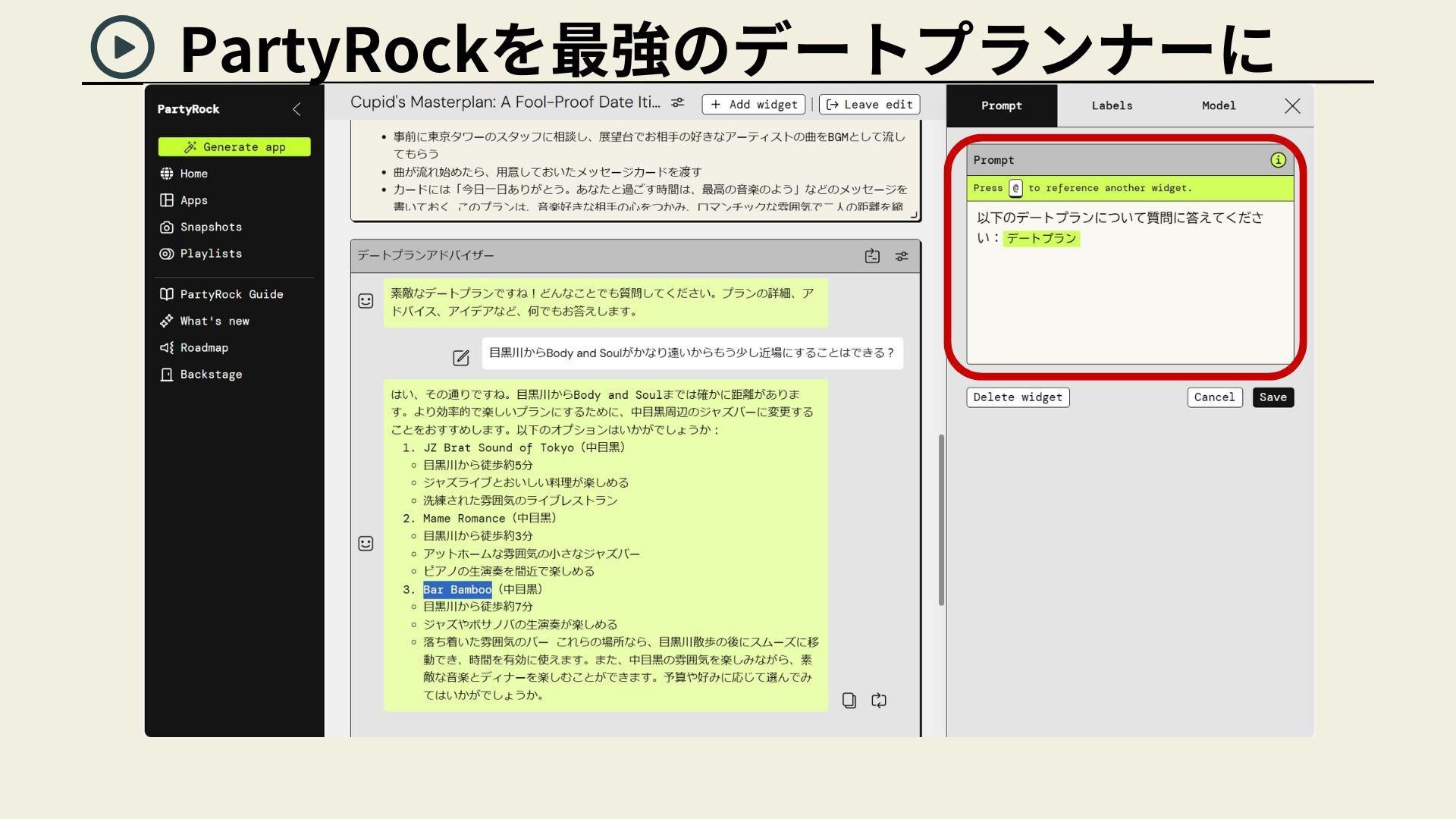Copy the assistant response with the copy icon
The height and width of the screenshot is (819, 1456).
point(849,701)
